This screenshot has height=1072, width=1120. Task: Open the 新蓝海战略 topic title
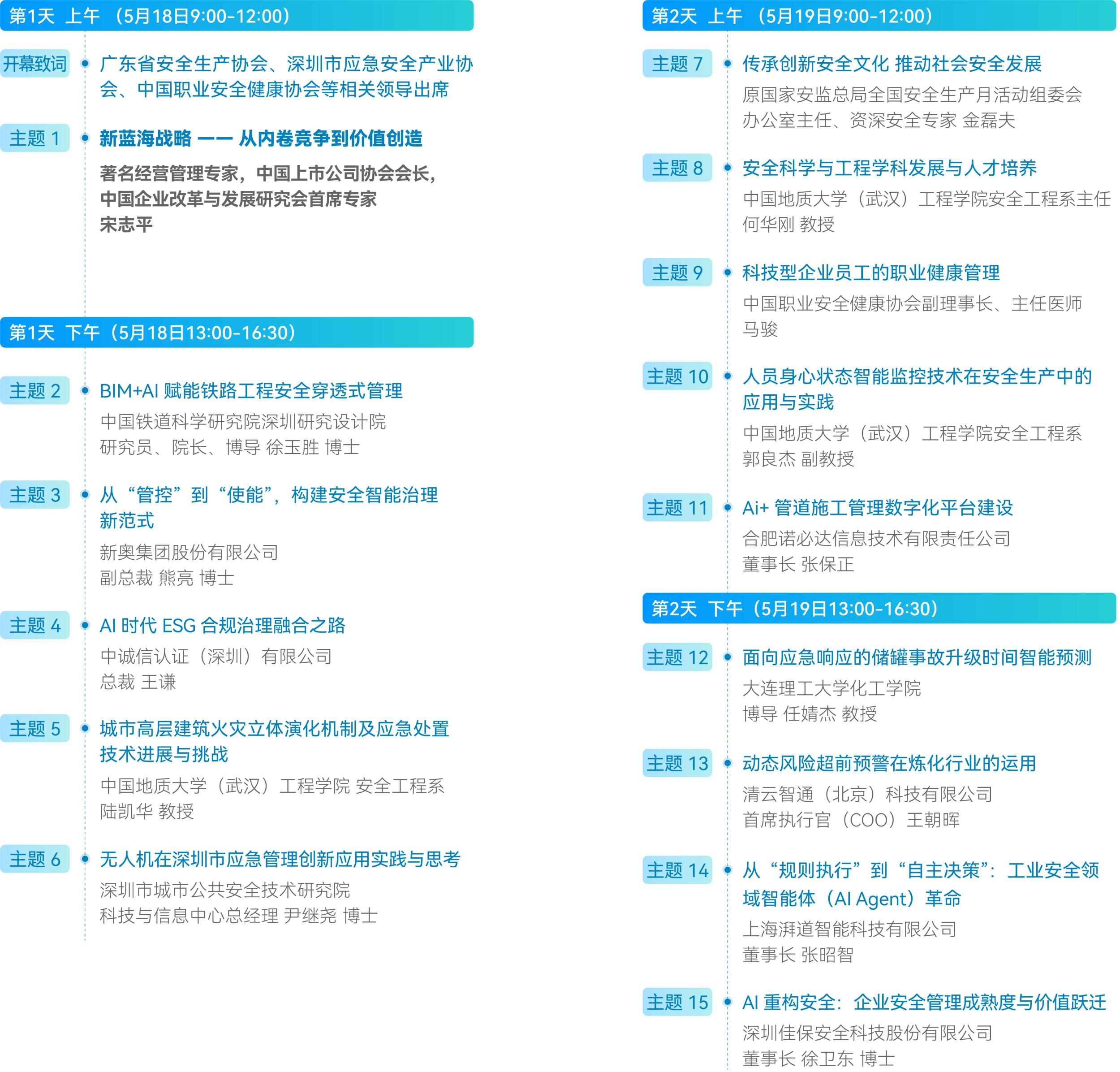261,138
